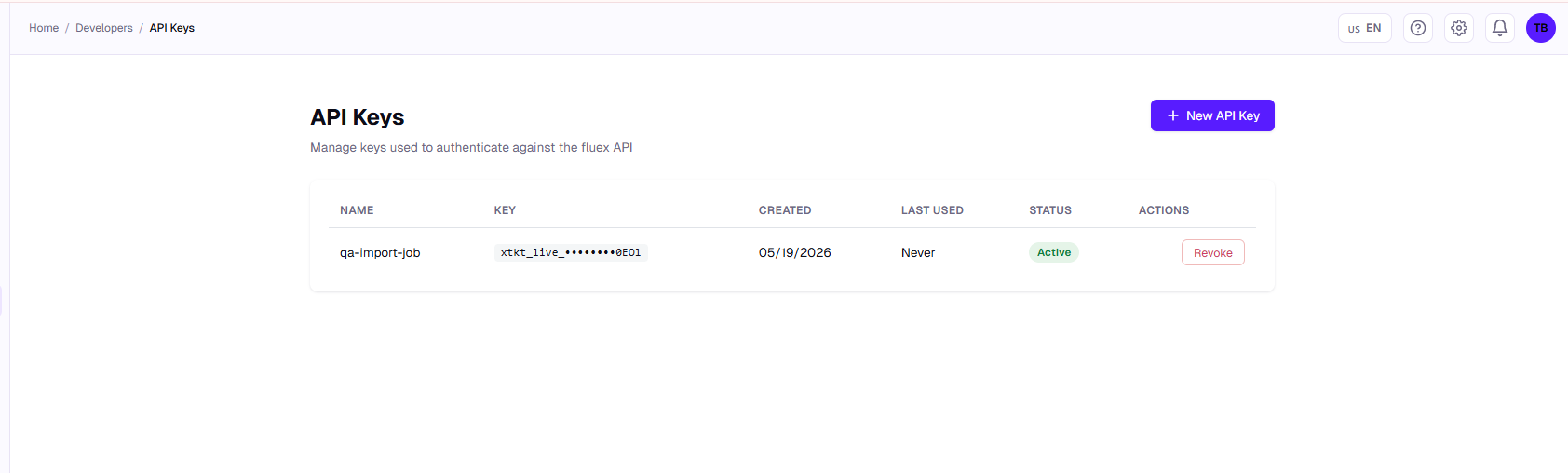Show notifications via the bell icon
The width and height of the screenshot is (1568, 473).
coord(1500,28)
